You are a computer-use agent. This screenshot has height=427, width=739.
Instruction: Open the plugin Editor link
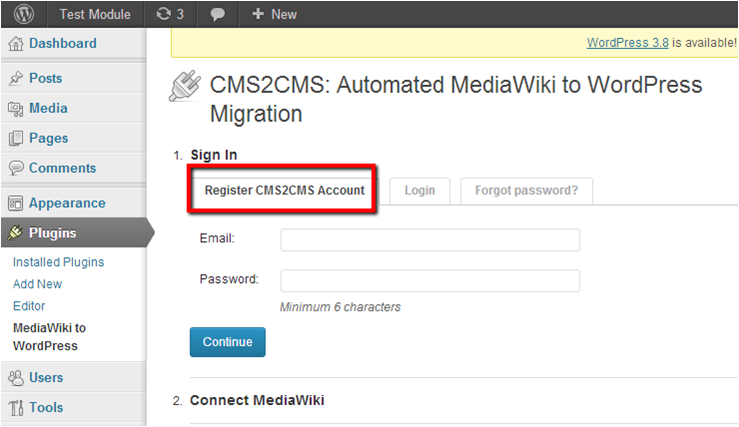(x=29, y=306)
